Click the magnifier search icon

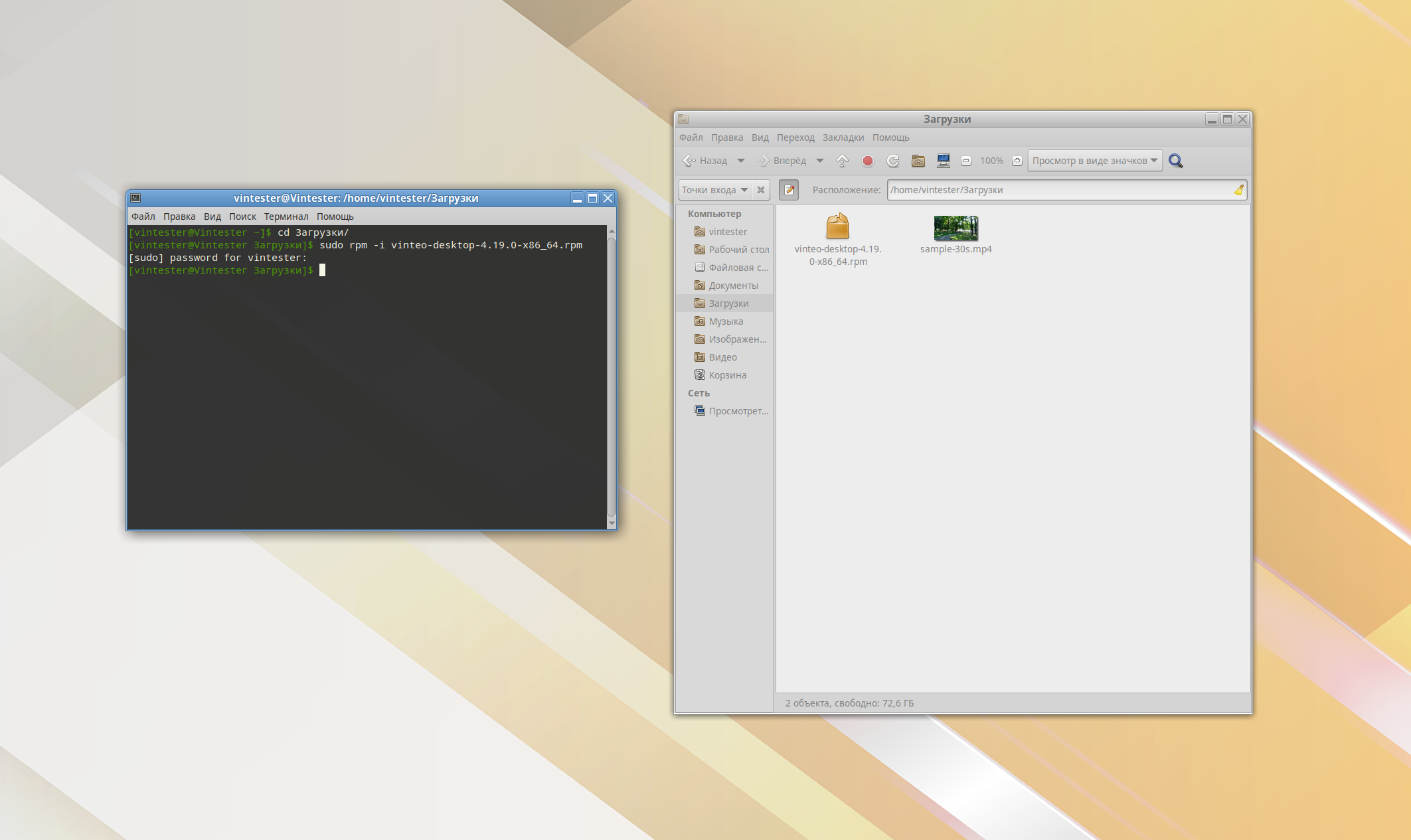pyautogui.click(x=1175, y=161)
